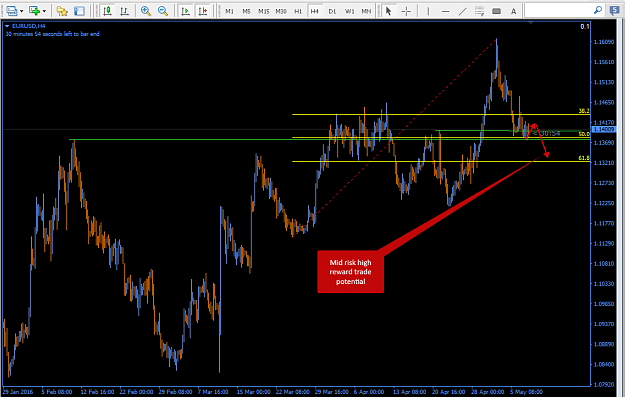This screenshot has height=397, width=625.
Task: Select the MN monthly timeframe
Action: pos(366,11)
